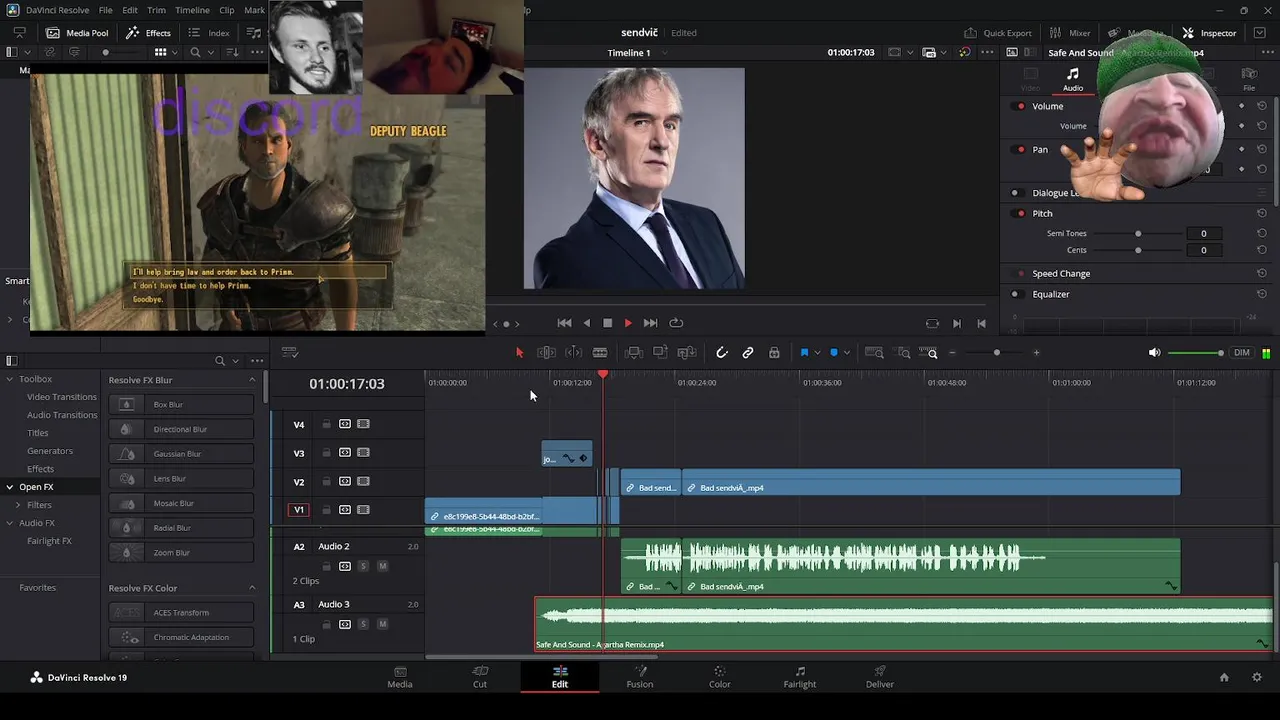Viewport: 1280px width, 720px height.
Task: Select the Blade Edit Mode tool
Action: coord(600,353)
